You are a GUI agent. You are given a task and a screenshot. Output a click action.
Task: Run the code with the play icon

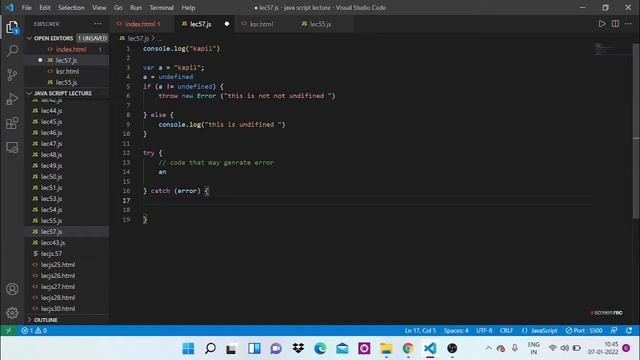(x=602, y=24)
